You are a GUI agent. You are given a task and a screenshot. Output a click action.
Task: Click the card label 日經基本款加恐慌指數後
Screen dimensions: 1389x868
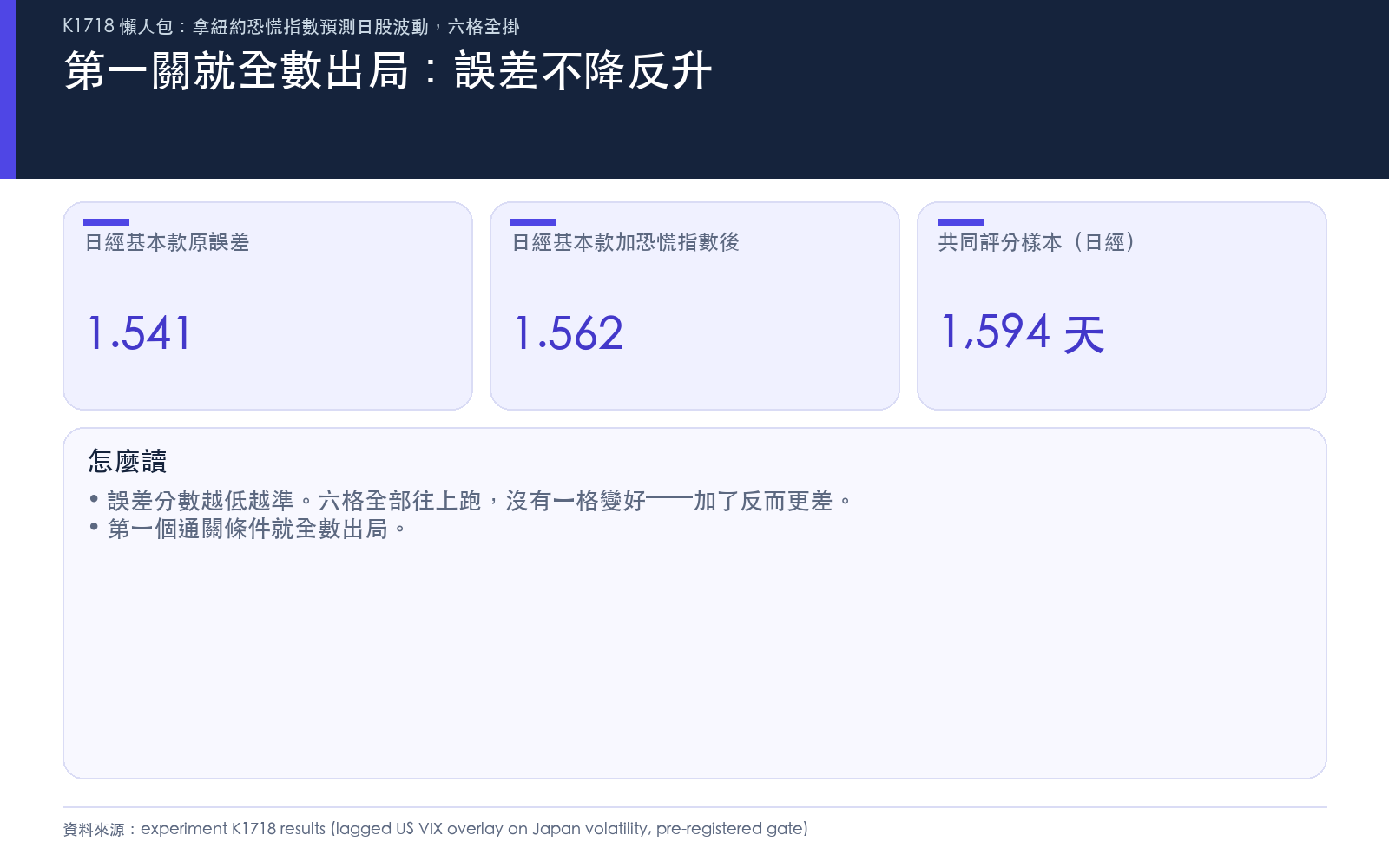tap(625, 242)
